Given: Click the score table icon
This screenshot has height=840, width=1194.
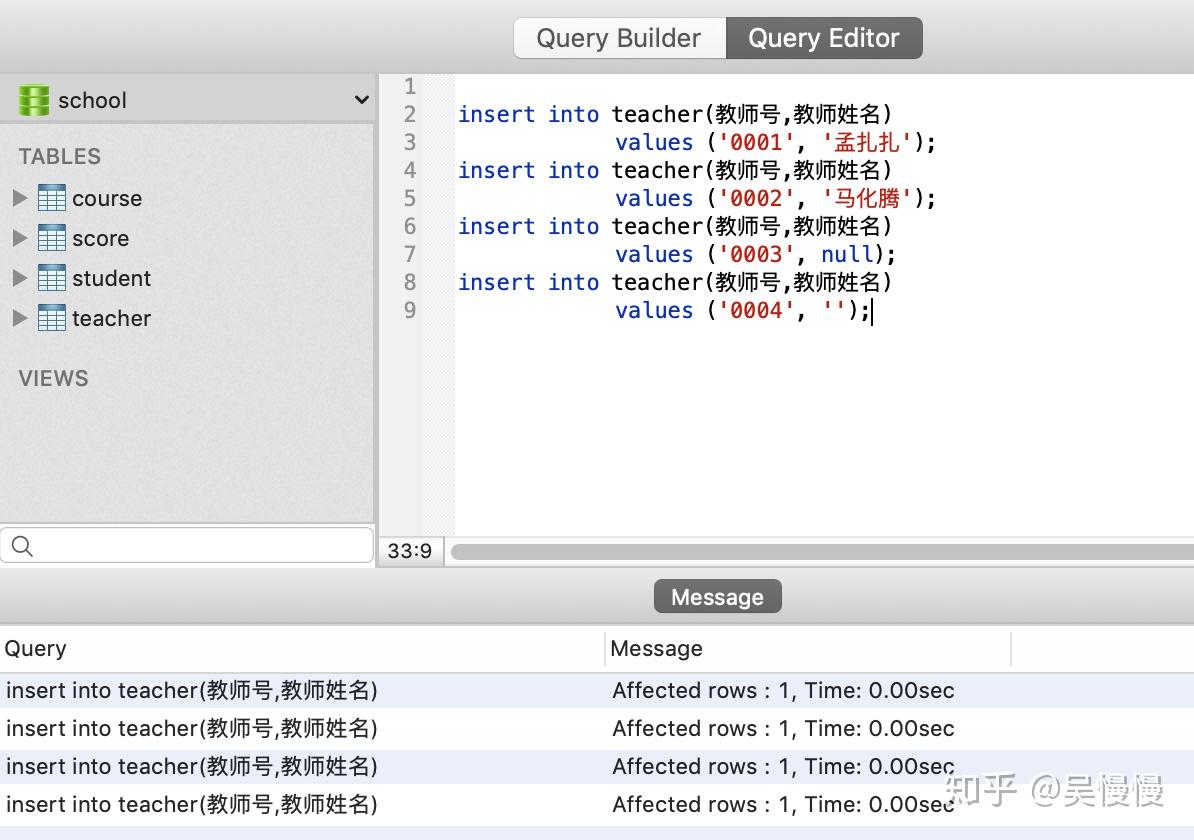Looking at the screenshot, I should [52, 238].
